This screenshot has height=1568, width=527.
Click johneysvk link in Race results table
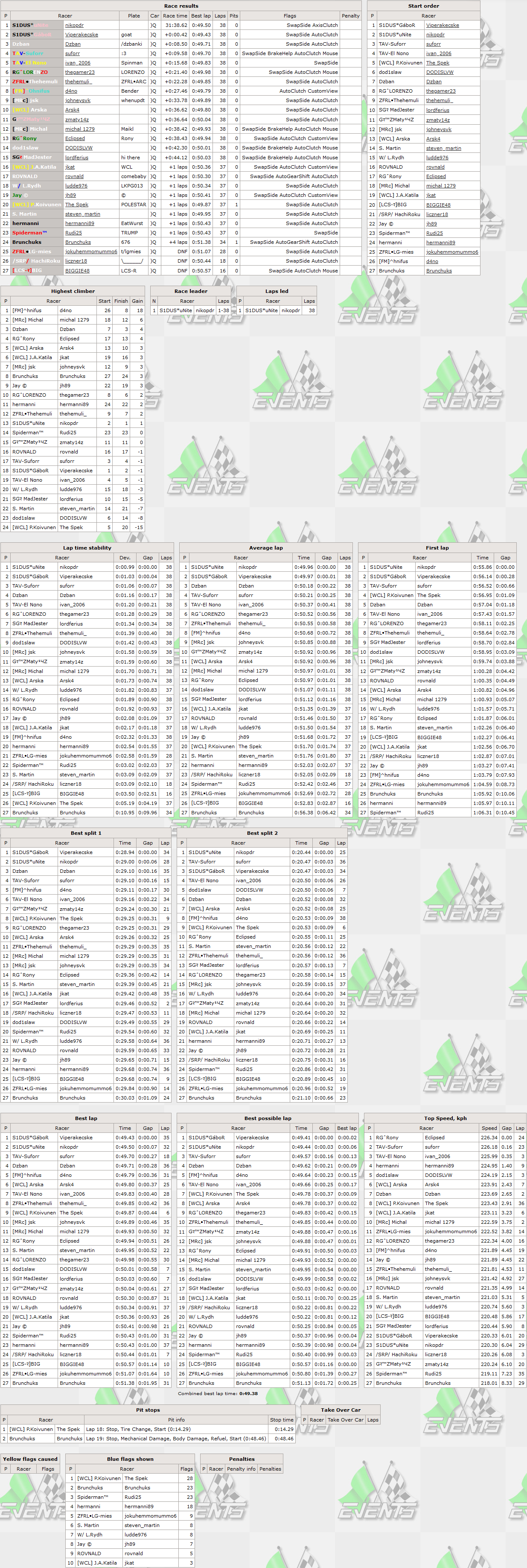[78, 100]
